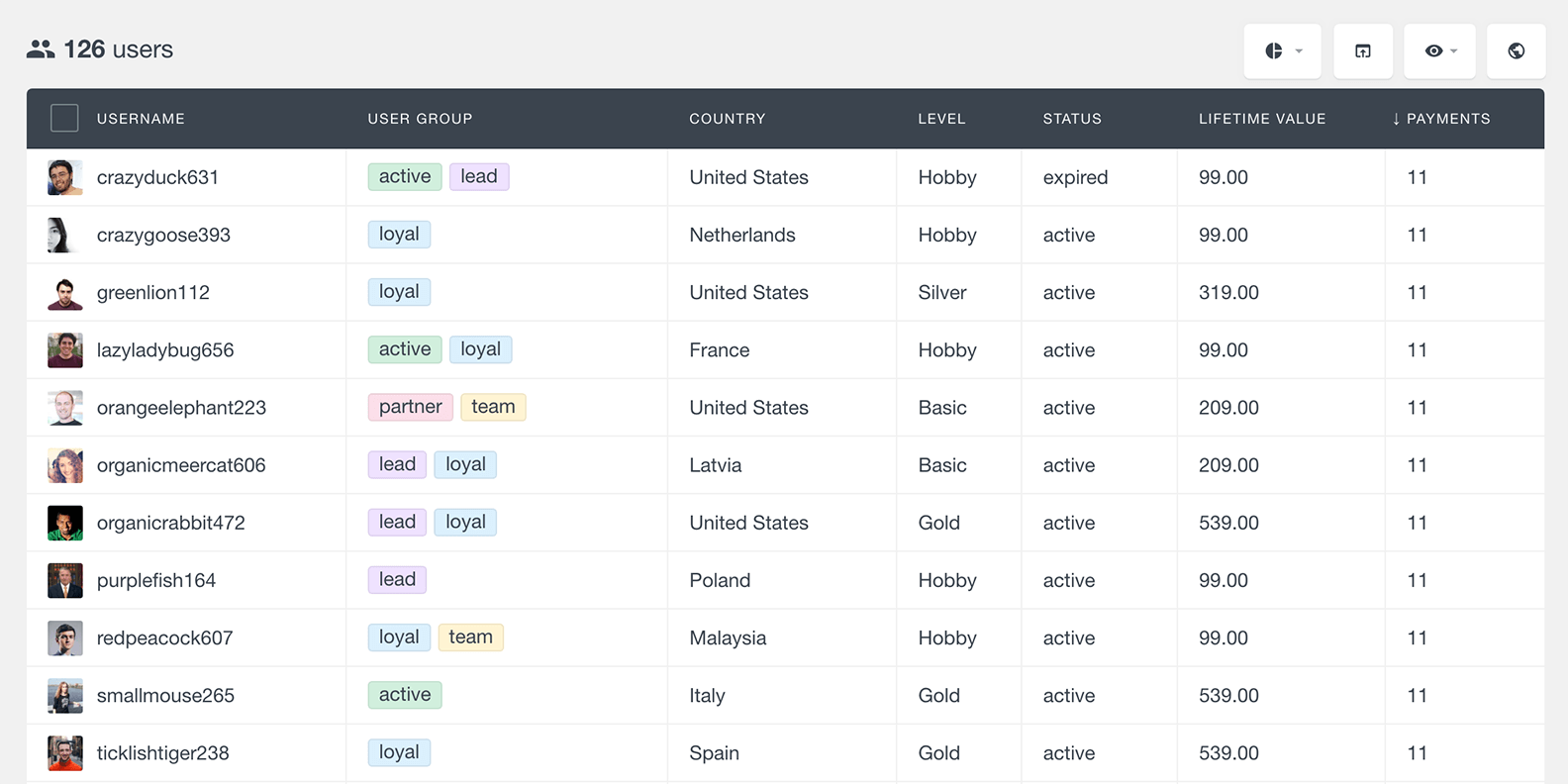Viewport: 1568px width, 784px height.
Task: Click username redpeacock607
Action: [x=164, y=637]
